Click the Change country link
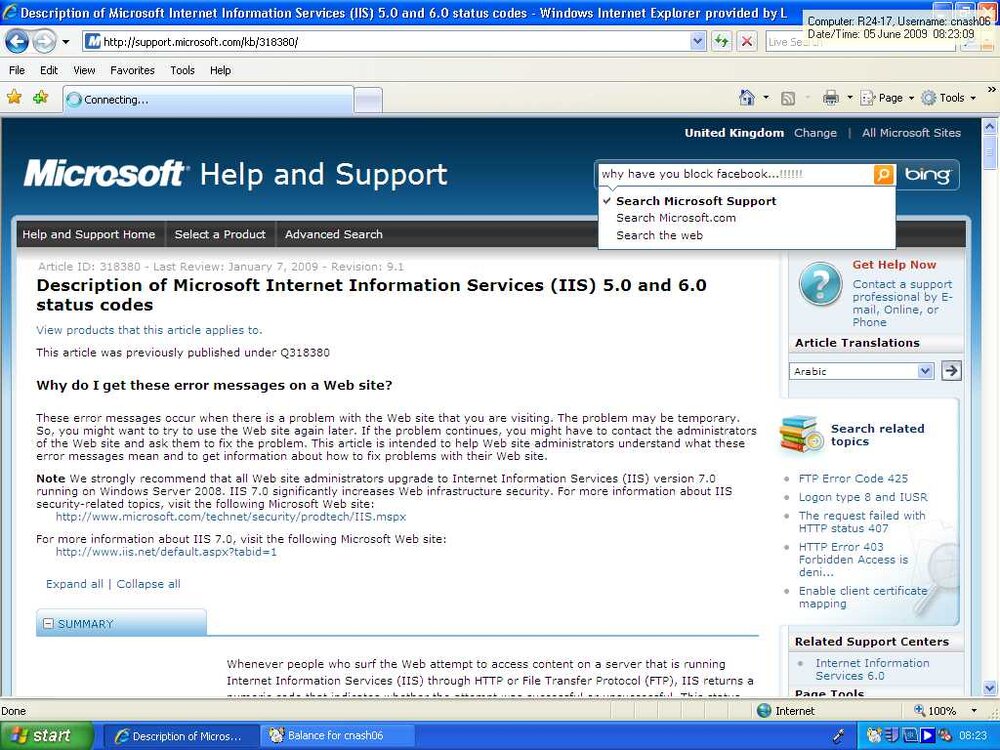 815,133
